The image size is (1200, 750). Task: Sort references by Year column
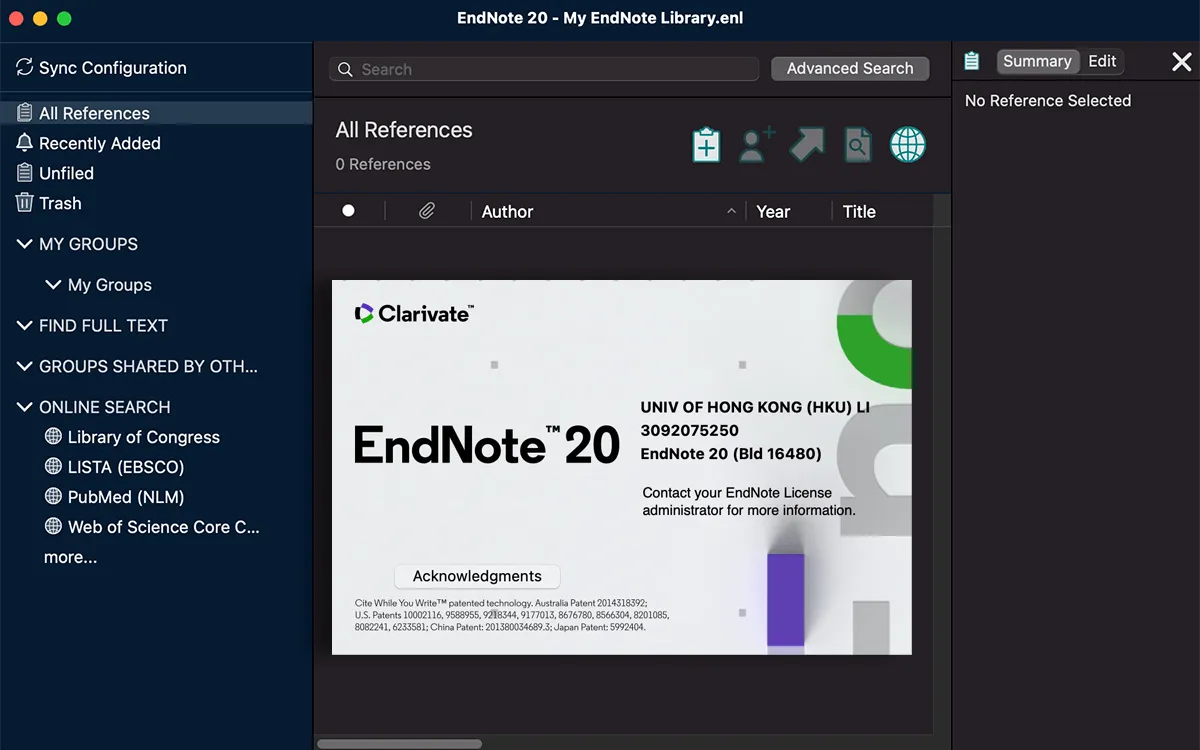pos(773,211)
